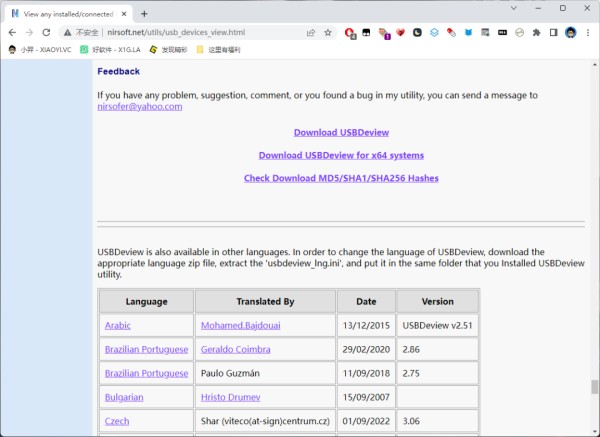Open the XIAOYI.VC bookmark

[40, 49]
